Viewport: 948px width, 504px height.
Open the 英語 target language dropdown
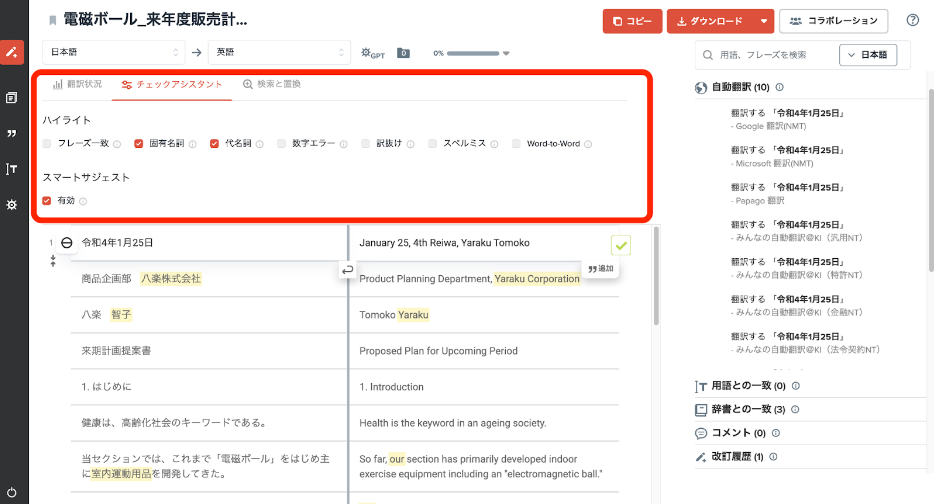(278, 53)
